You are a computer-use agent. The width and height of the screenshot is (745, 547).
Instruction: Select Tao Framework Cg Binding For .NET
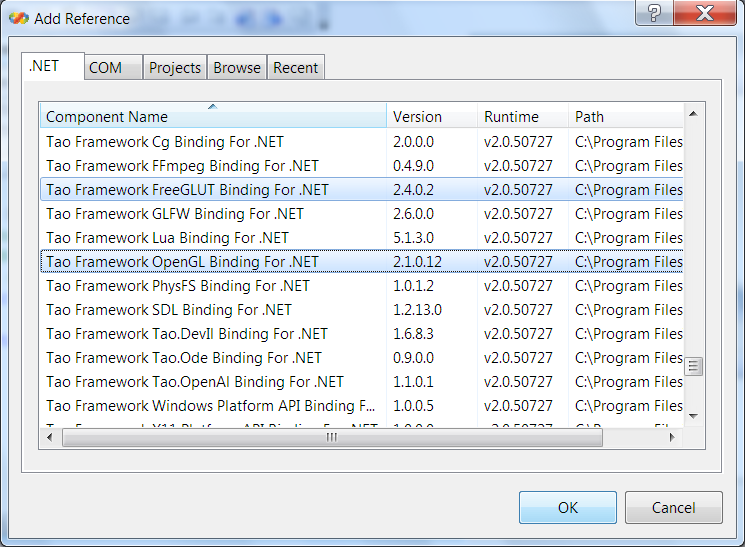(x=362, y=142)
